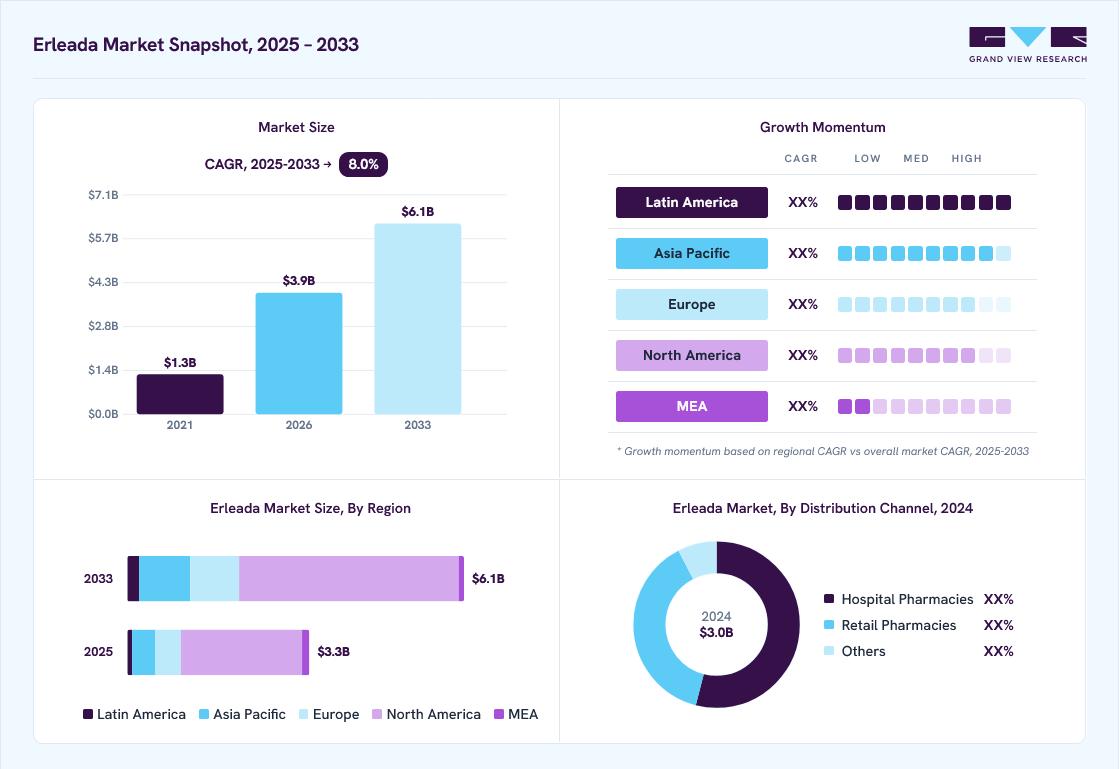Click the Grand View Research logo
Image resolution: width=1120 pixels, height=769 pixels.
pyautogui.click(x=1028, y=45)
